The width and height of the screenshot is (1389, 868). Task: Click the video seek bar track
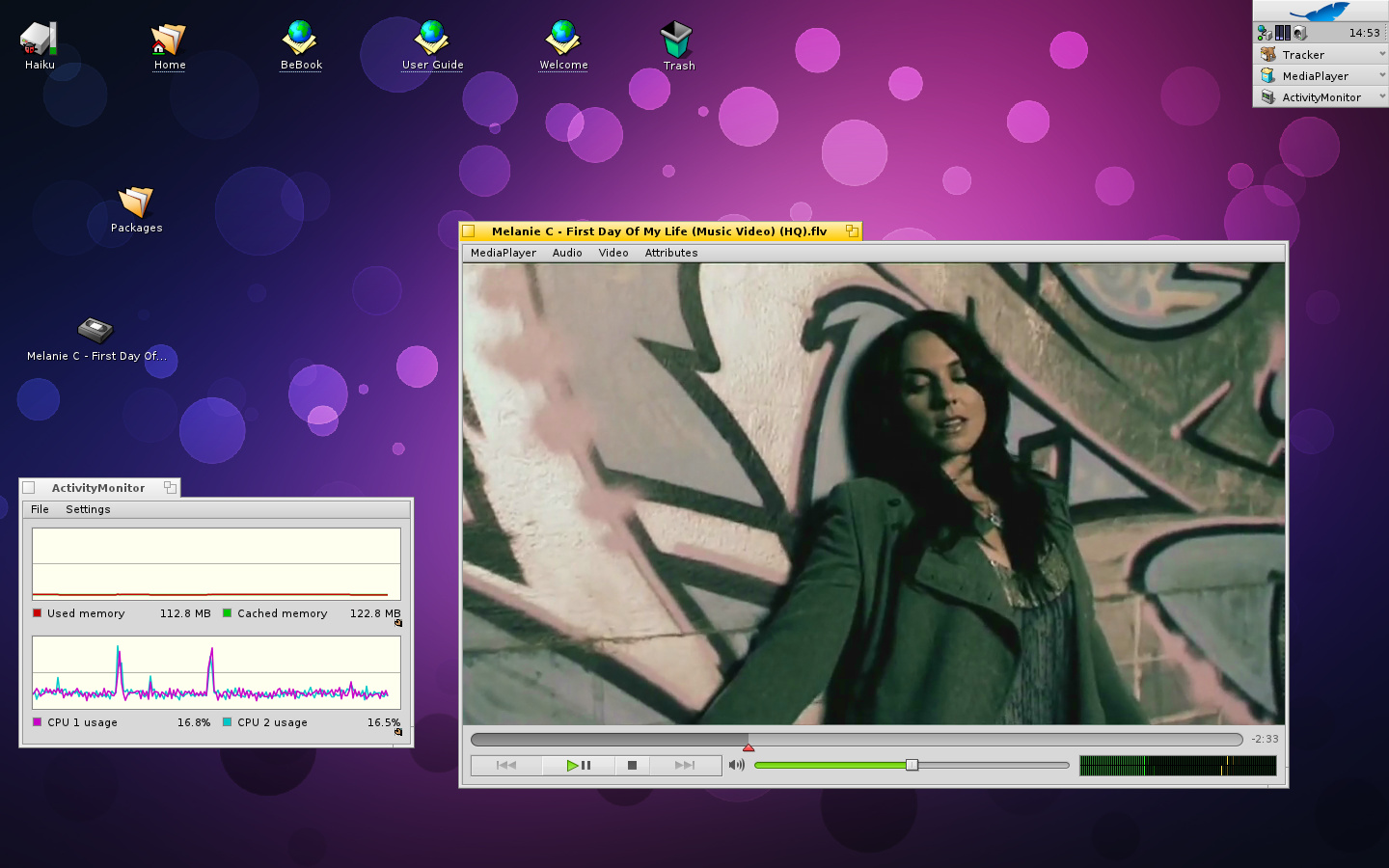pyautogui.click(x=857, y=739)
